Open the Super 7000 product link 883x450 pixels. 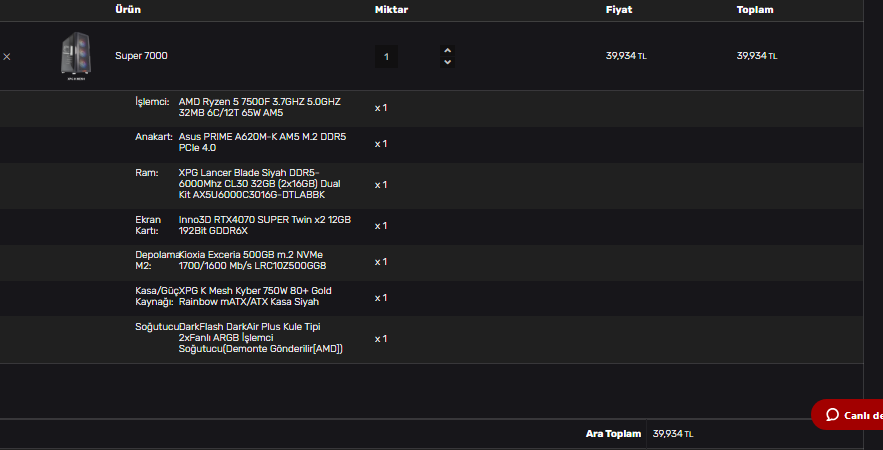click(x=141, y=56)
